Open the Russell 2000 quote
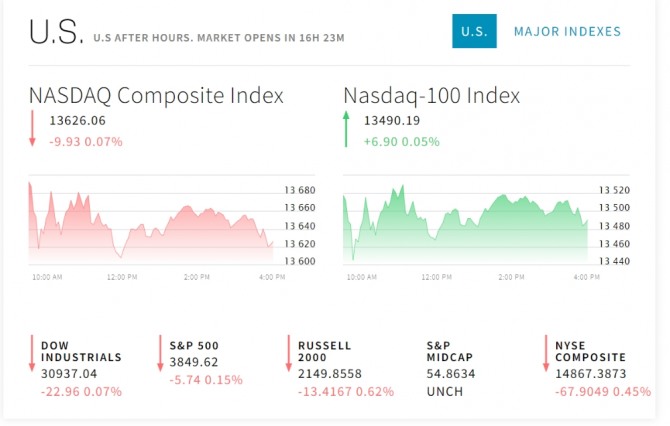 tap(325, 351)
